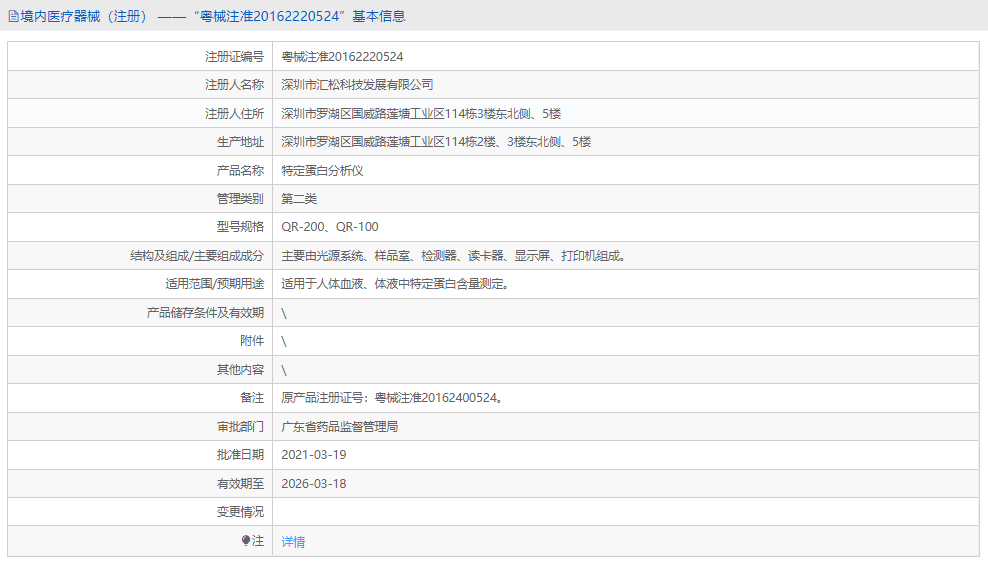Click the document icon beside the page title
The image size is (988, 565).
pos(13,17)
